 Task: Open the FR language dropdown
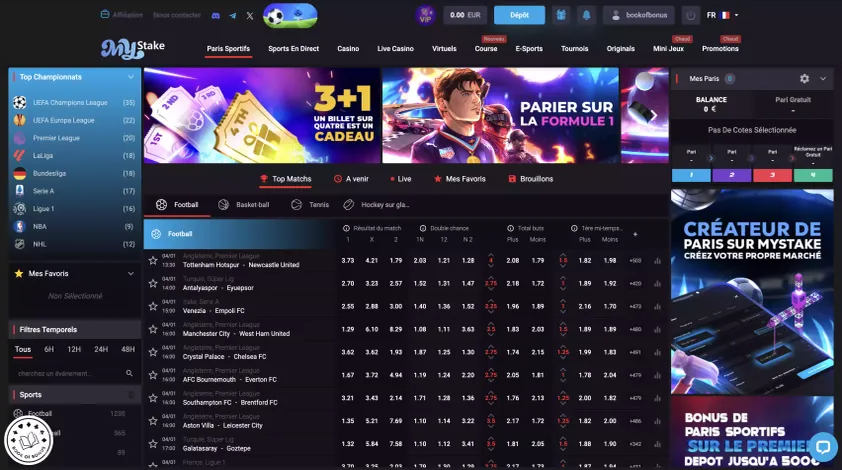coord(722,15)
